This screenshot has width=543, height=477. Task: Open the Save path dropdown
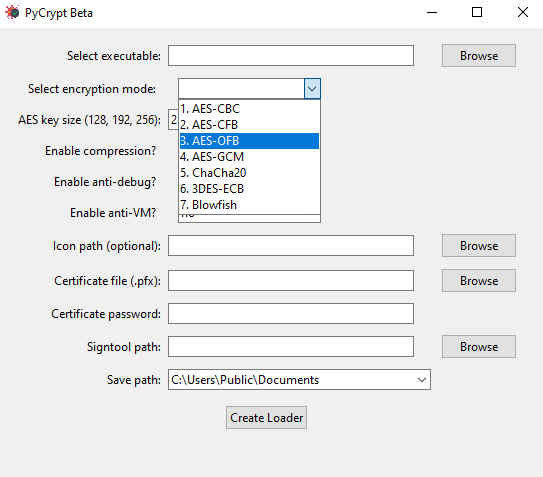422,380
